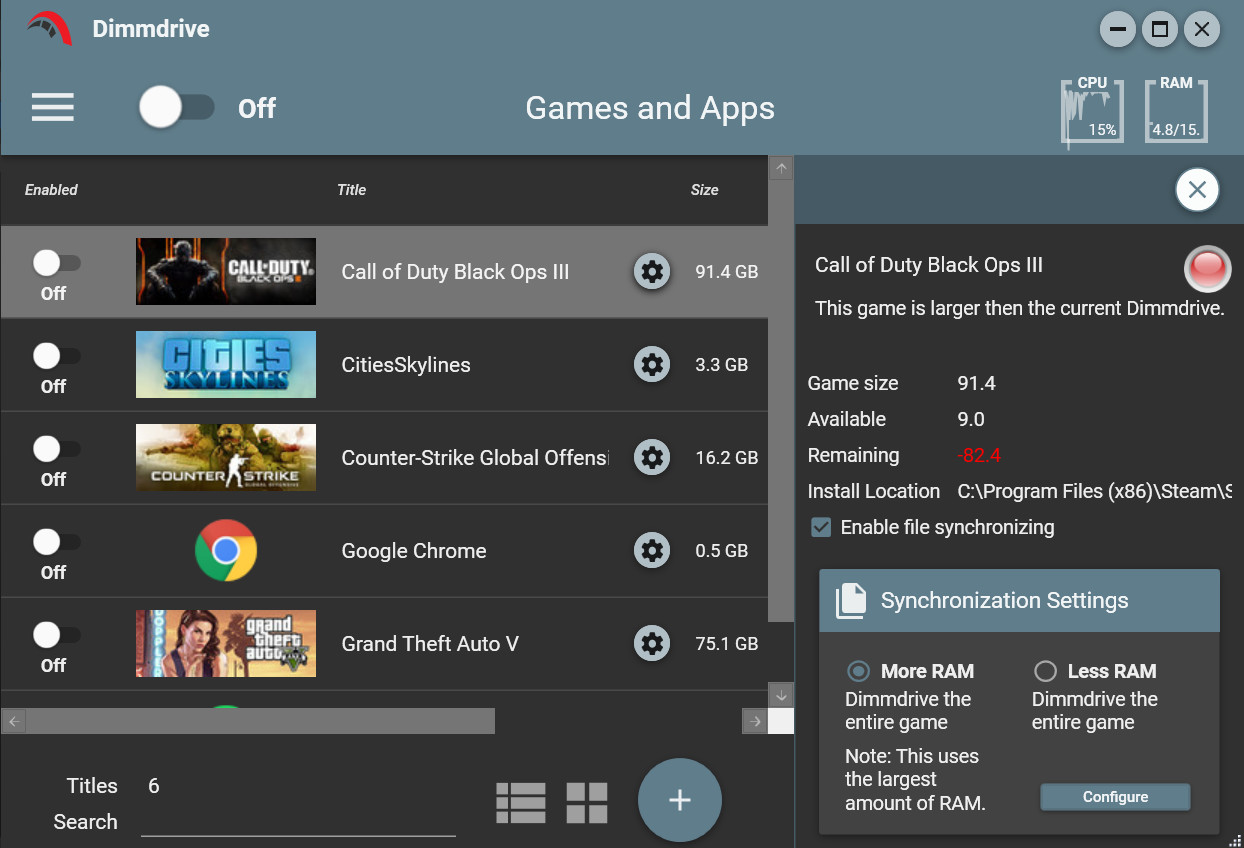Click the Dimmdrive logo in the title bar
The image size is (1244, 848).
pyautogui.click(x=47, y=29)
